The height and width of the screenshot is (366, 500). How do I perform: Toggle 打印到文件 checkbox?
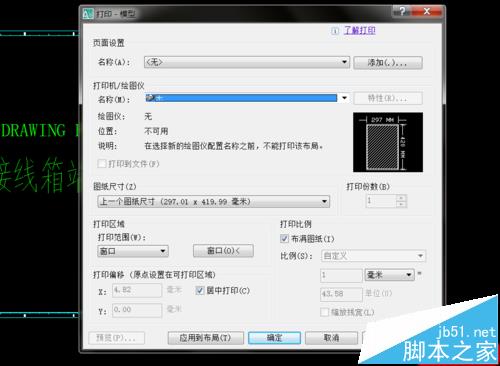click(x=102, y=164)
